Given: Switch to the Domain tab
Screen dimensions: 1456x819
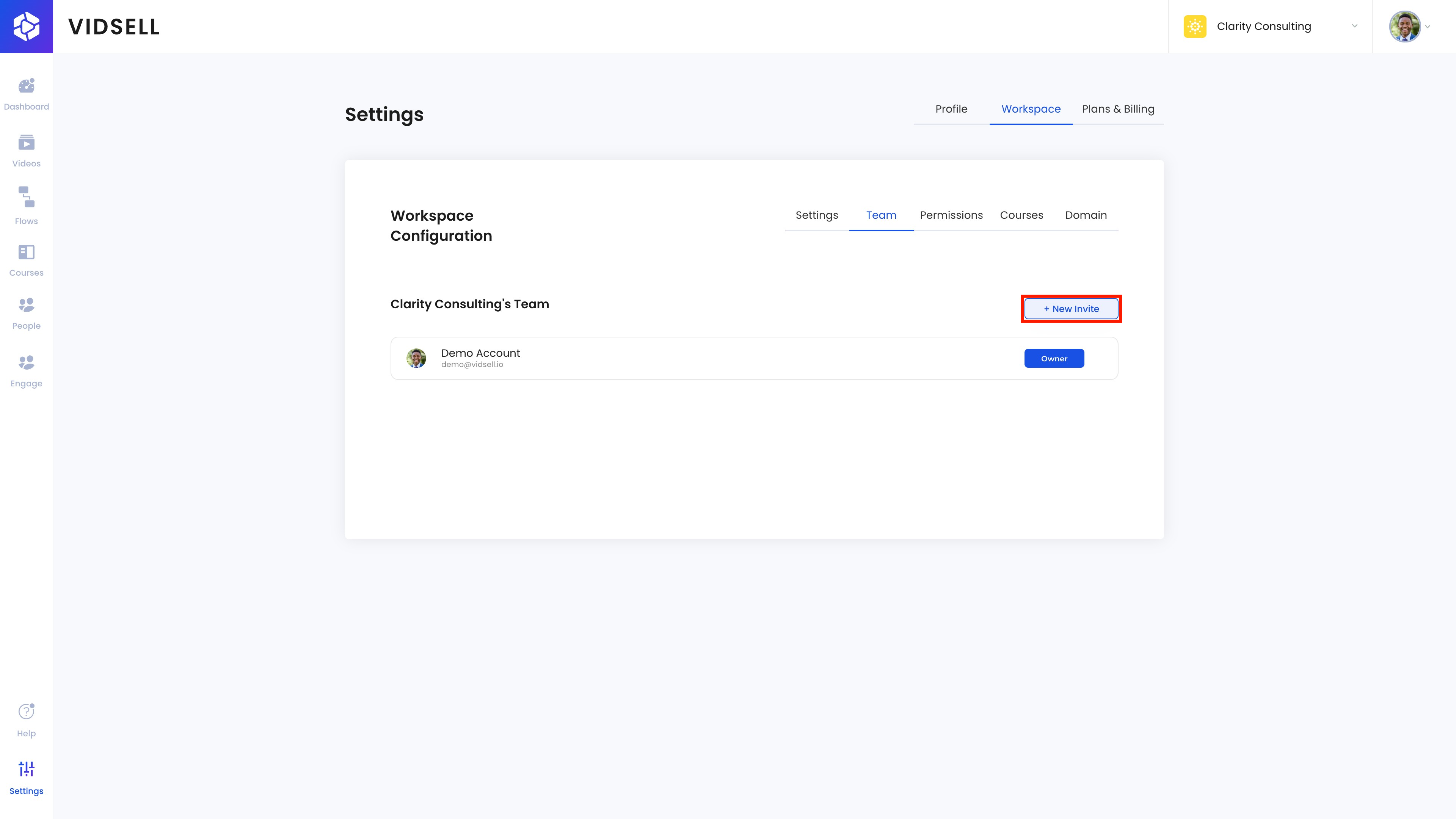Looking at the screenshot, I should (x=1085, y=215).
